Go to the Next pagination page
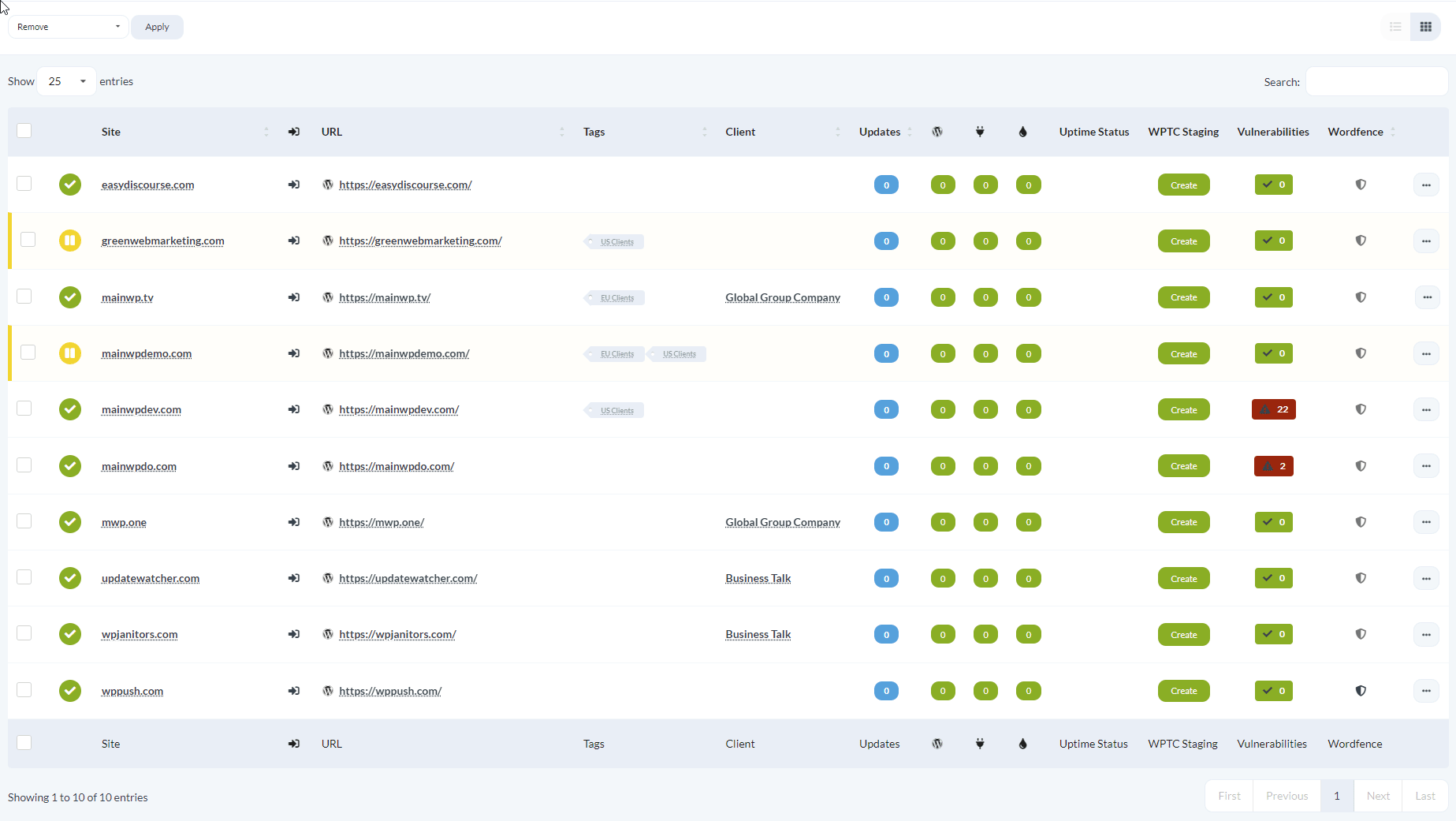The width and height of the screenshot is (1456, 821). coord(1378,796)
